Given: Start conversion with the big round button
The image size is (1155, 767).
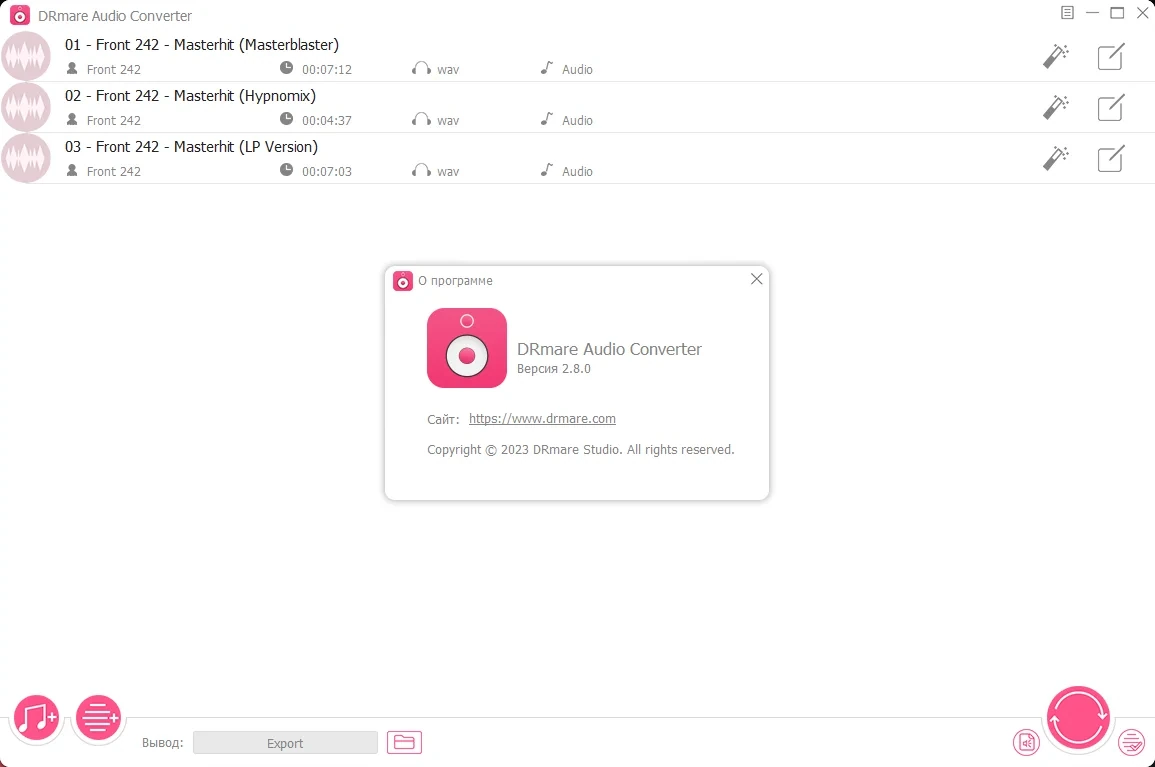Looking at the screenshot, I should tap(1078, 718).
